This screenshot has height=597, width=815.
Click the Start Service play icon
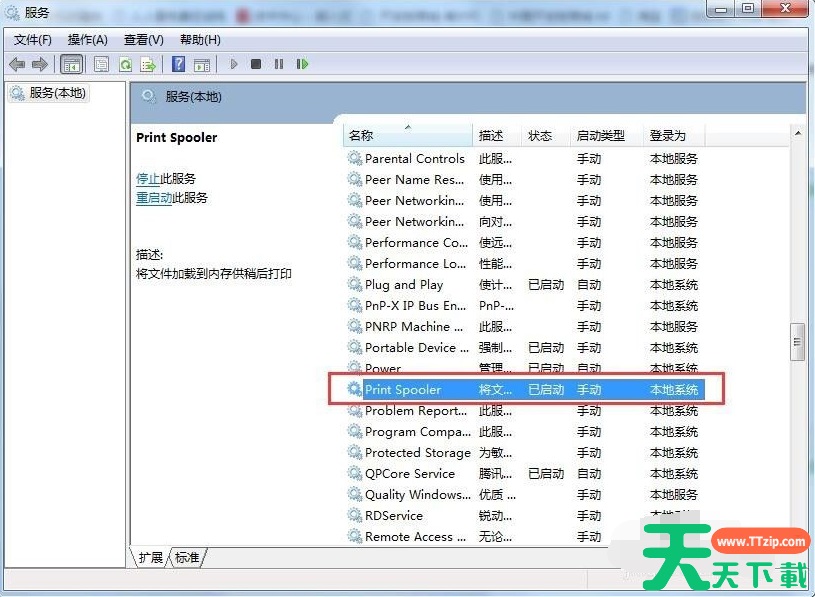coord(234,64)
